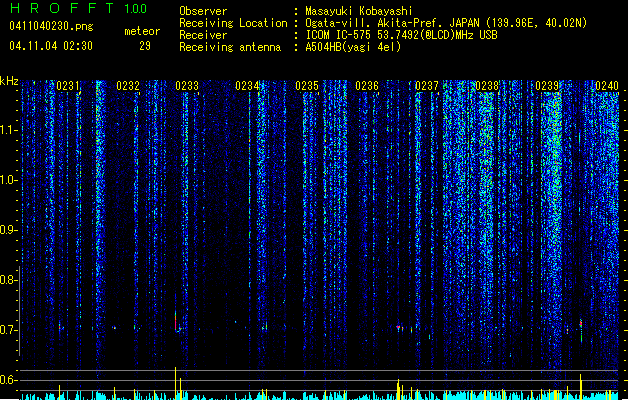Click the 0240 time marker
Screen dimensions: 629x400
607,86
